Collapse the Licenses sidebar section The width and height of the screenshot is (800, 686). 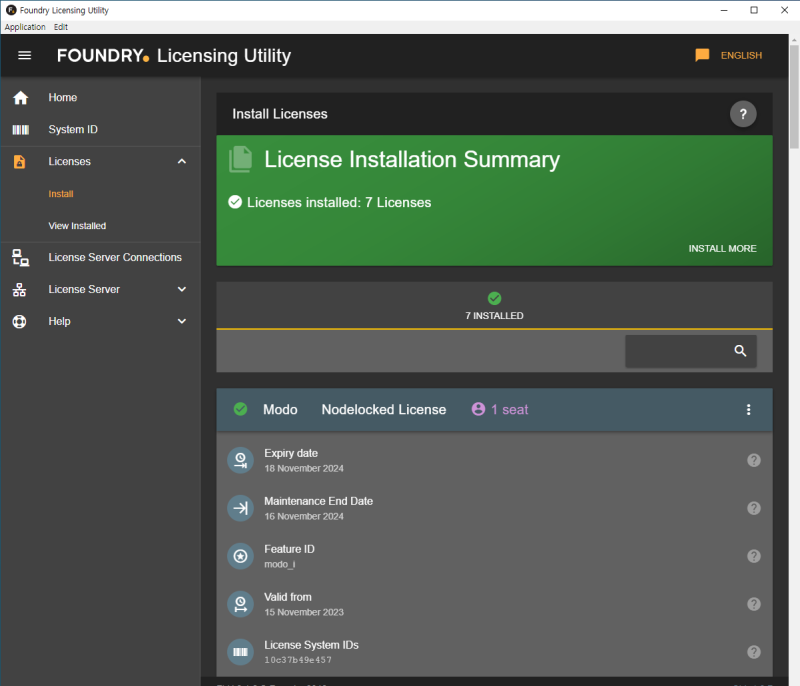[x=182, y=161]
